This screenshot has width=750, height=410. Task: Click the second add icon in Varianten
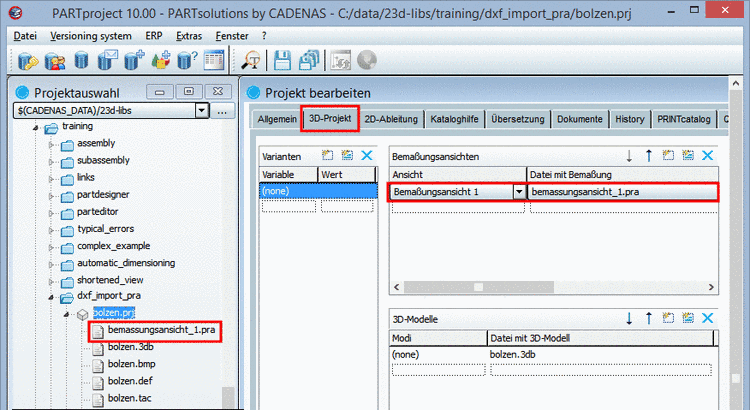tap(347, 155)
